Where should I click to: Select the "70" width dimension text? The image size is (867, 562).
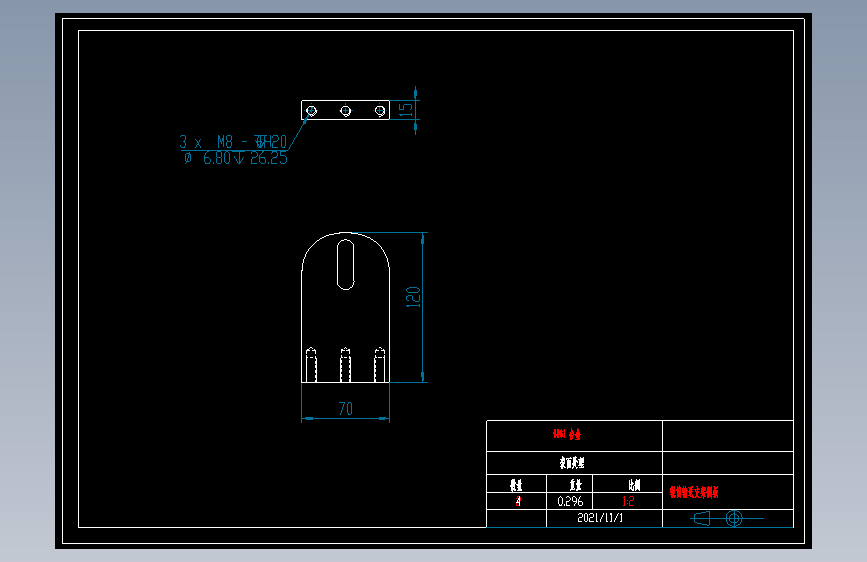click(346, 409)
